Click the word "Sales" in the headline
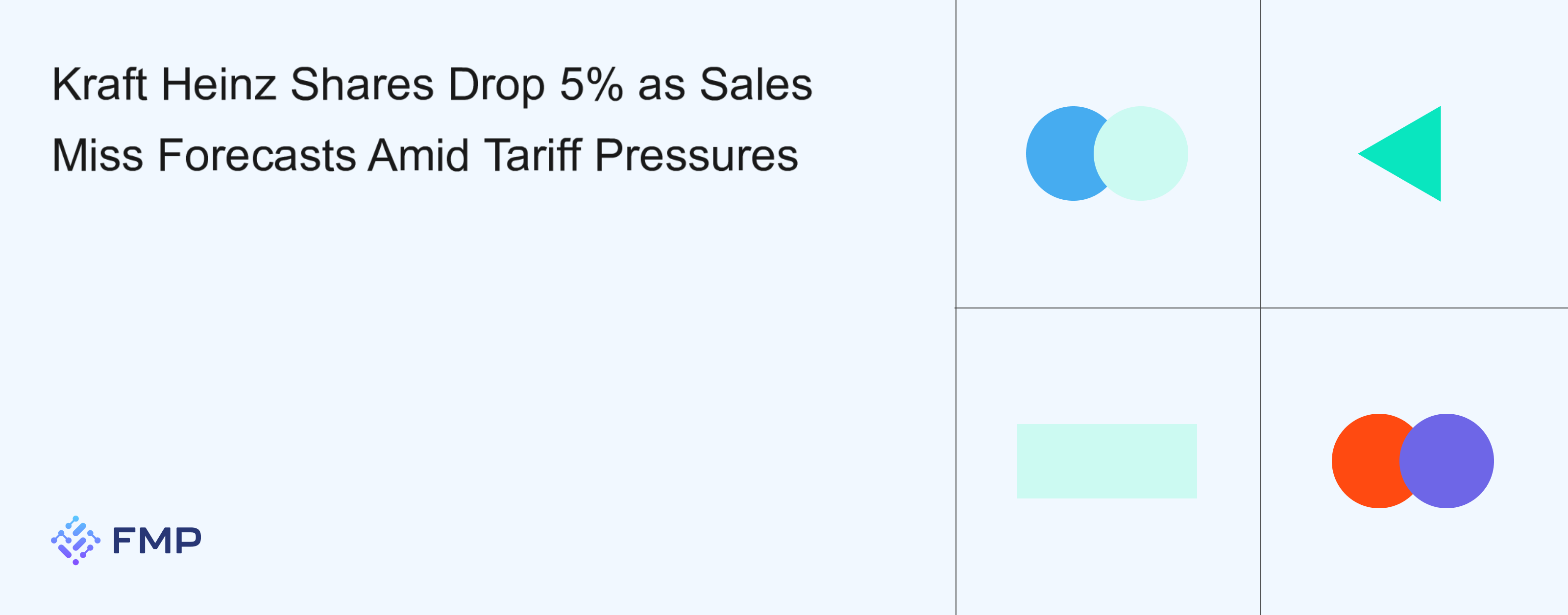 tap(756, 85)
